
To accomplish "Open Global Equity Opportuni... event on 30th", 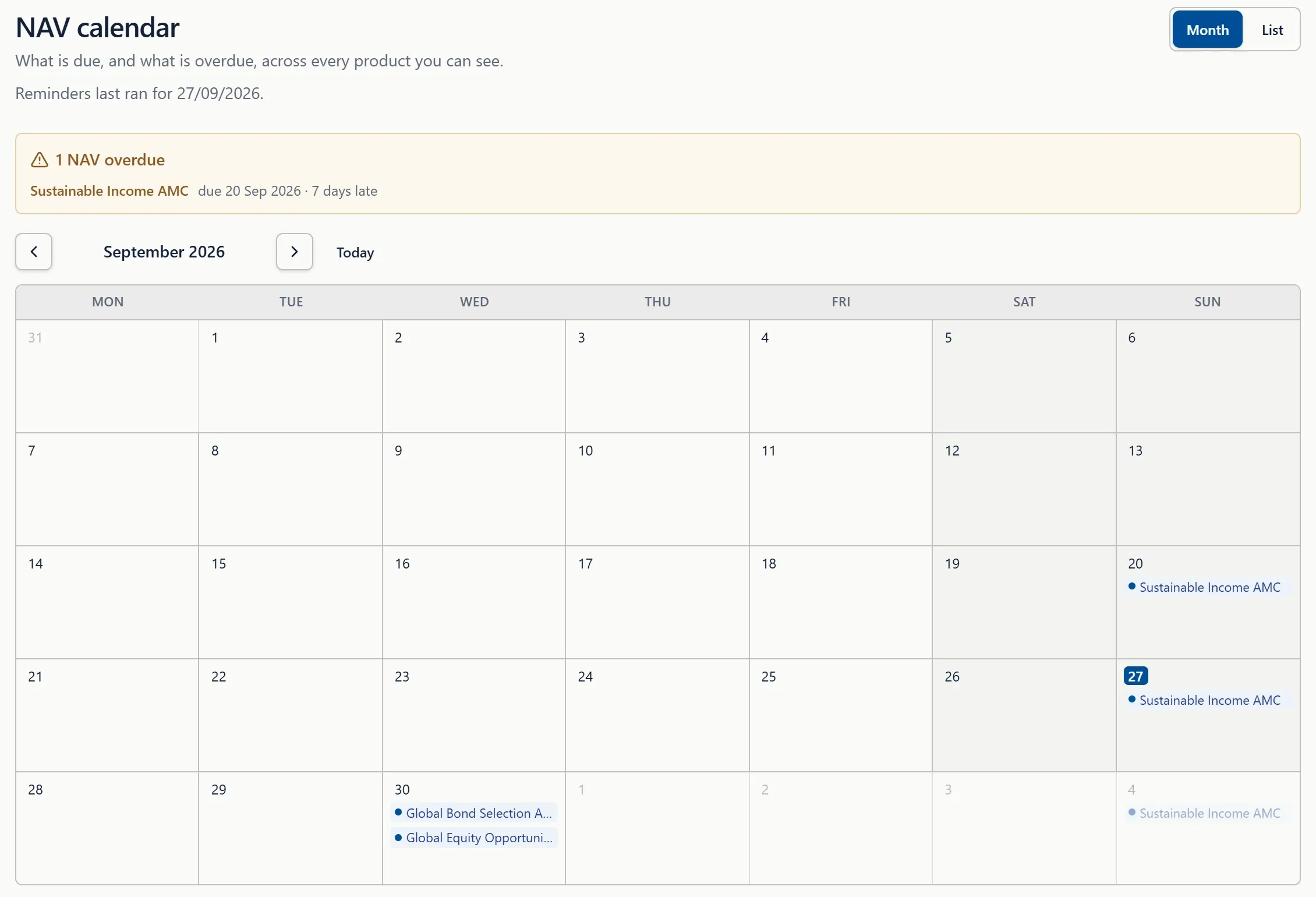I will coord(474,838).
